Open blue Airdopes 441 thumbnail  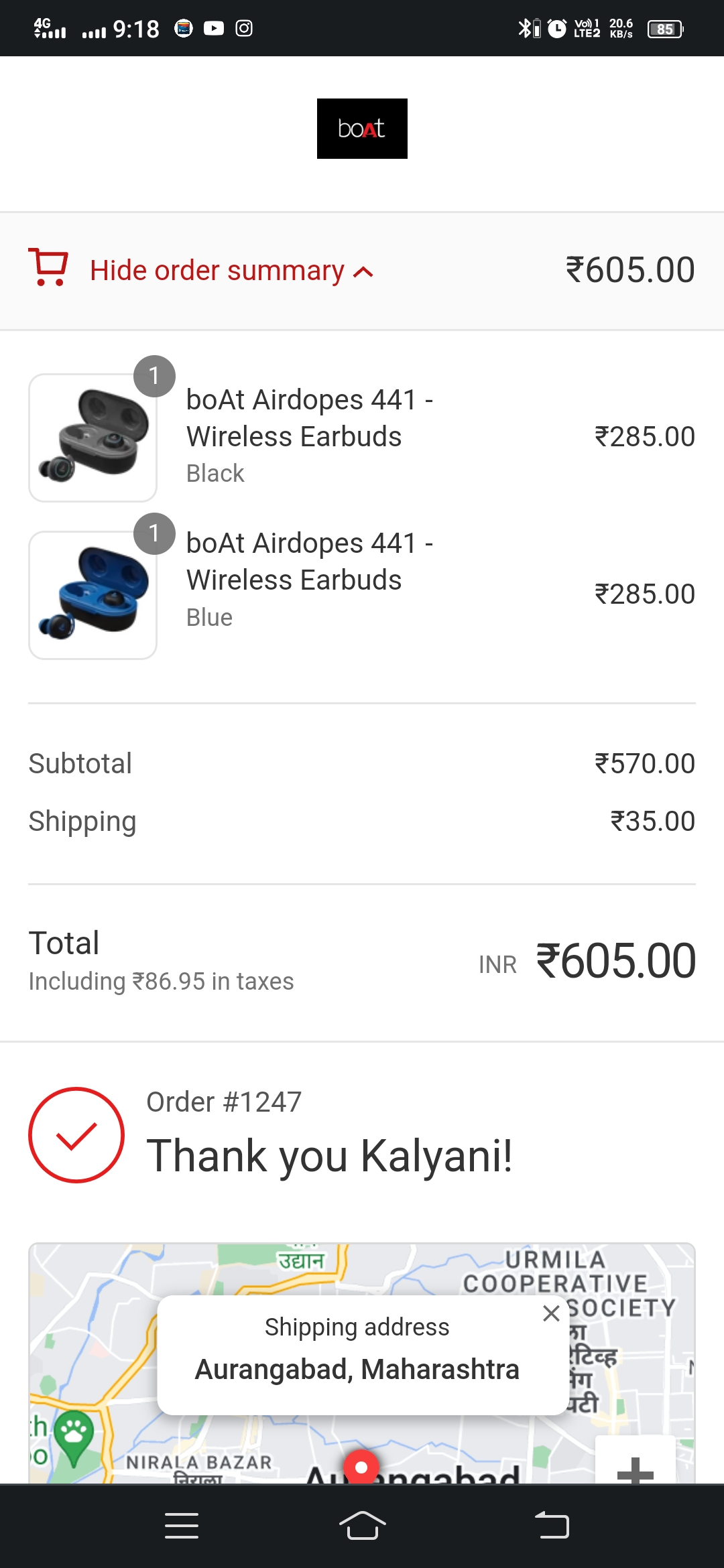pyautogui.click(x=93, y=596)
